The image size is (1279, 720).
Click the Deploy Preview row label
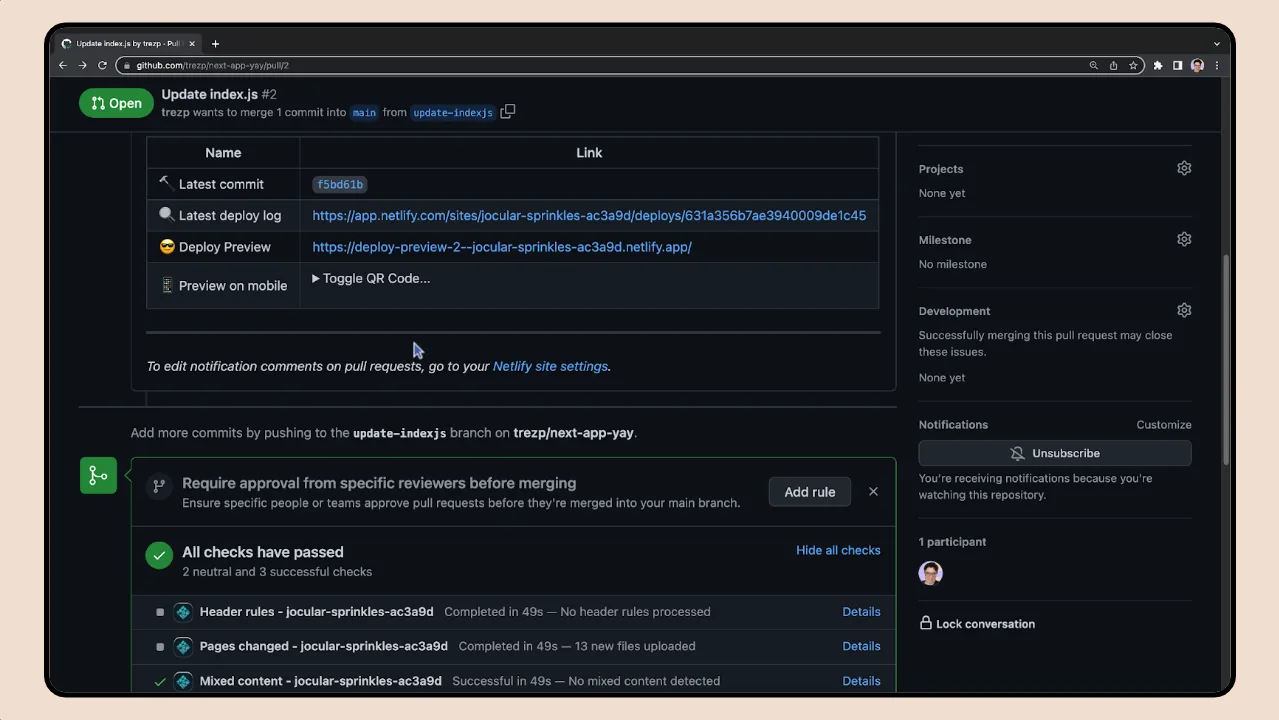coord(225,247)
